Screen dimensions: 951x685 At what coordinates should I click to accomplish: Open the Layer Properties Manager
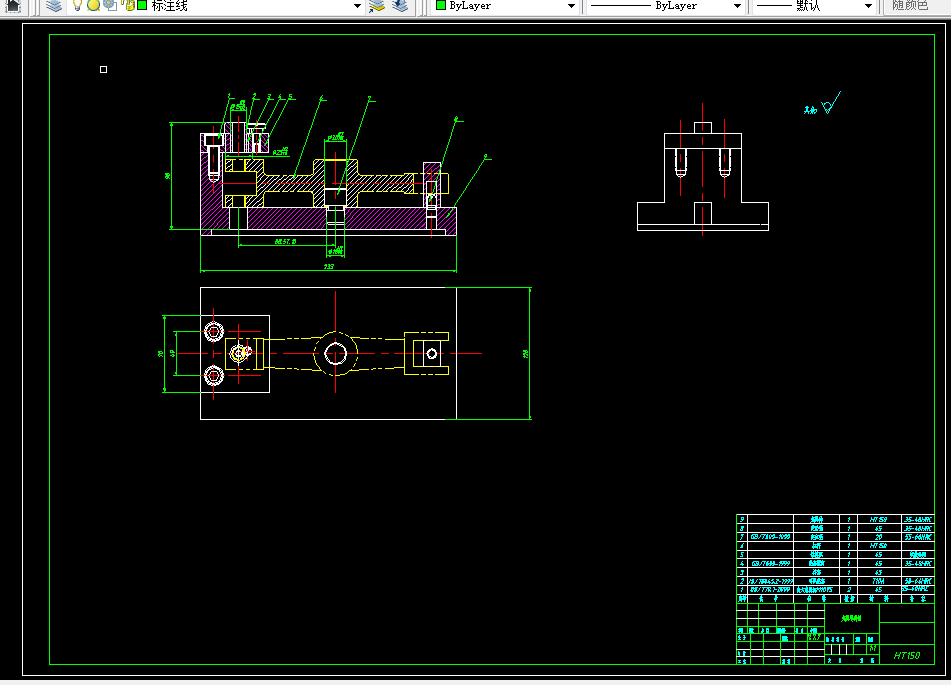click(x=54, y=6)
